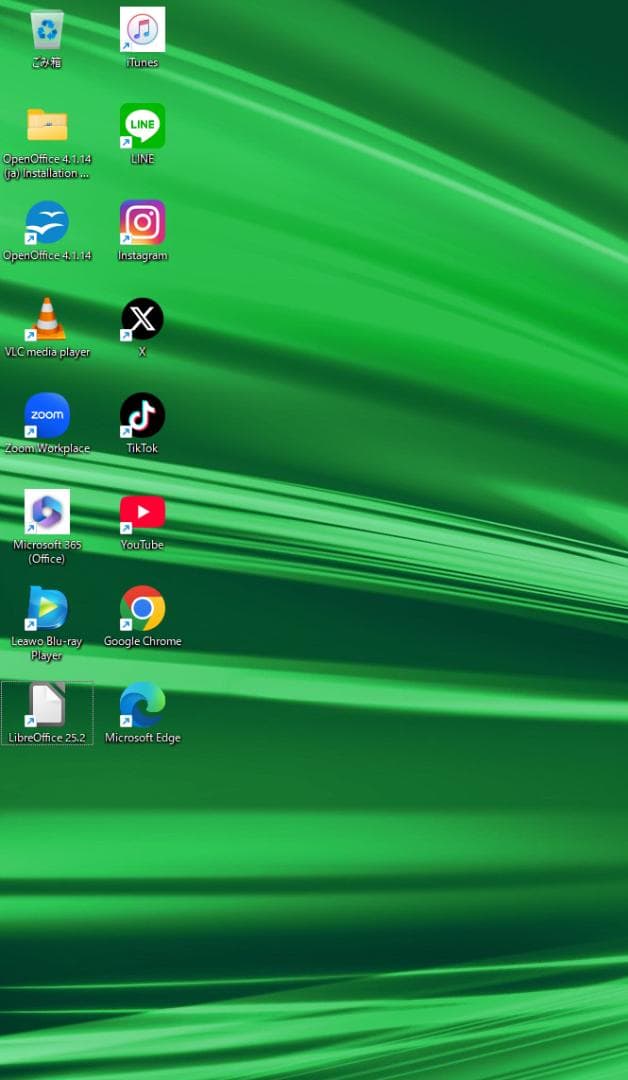Select the Recycle Bin (ごみ箱) icon
The image size is (628, 1080).
pos(47,30)
